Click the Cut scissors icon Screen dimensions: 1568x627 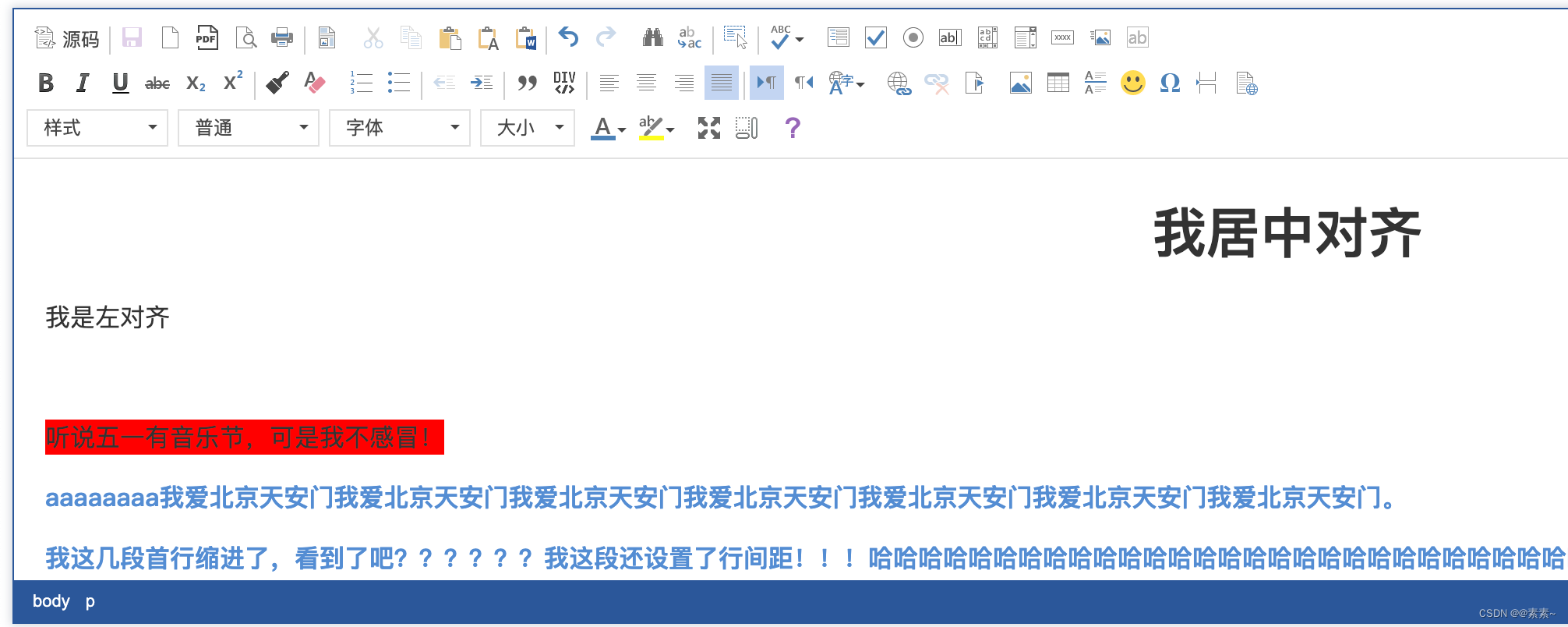click(x=373, y=37)
